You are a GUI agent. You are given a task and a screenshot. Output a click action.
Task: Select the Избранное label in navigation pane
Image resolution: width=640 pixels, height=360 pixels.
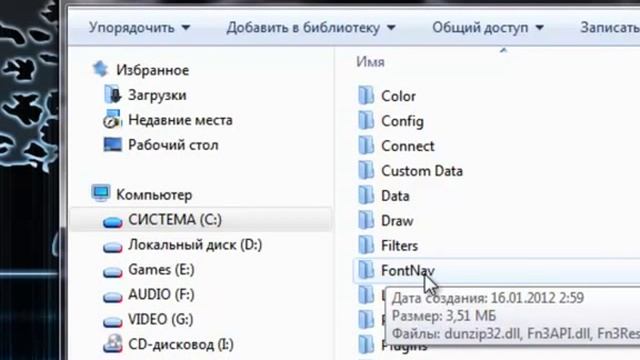pos(153,70)
